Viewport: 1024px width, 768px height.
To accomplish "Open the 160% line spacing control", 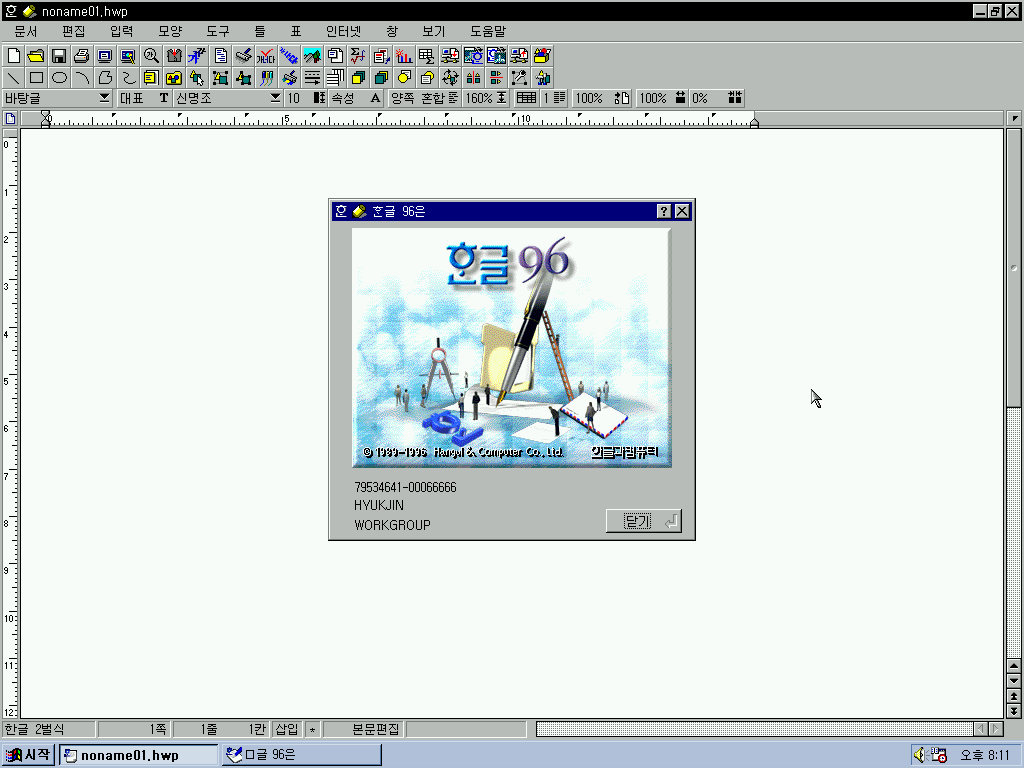I will tap(486, 98).
